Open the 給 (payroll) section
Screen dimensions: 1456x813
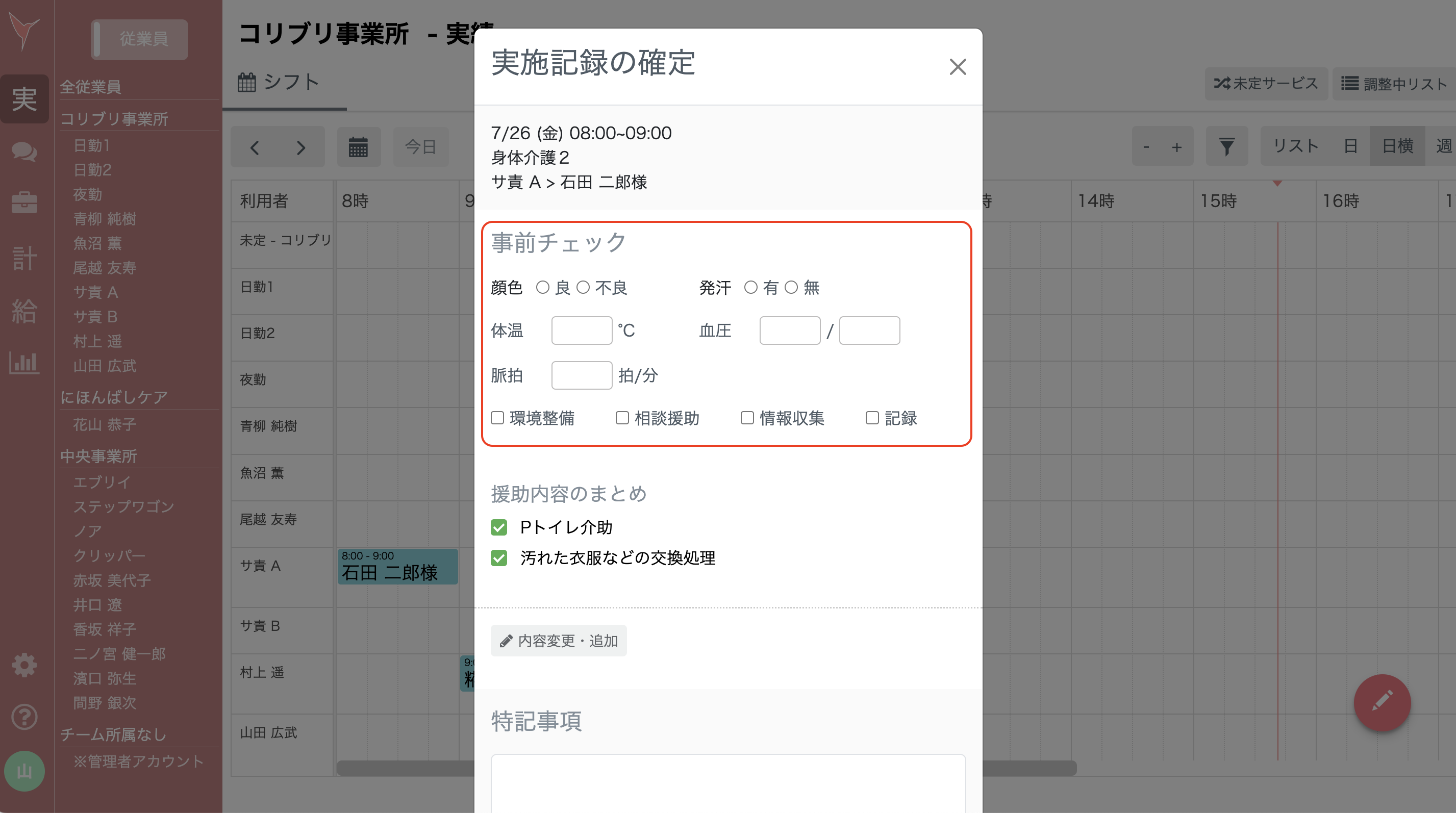pos(24,311)
